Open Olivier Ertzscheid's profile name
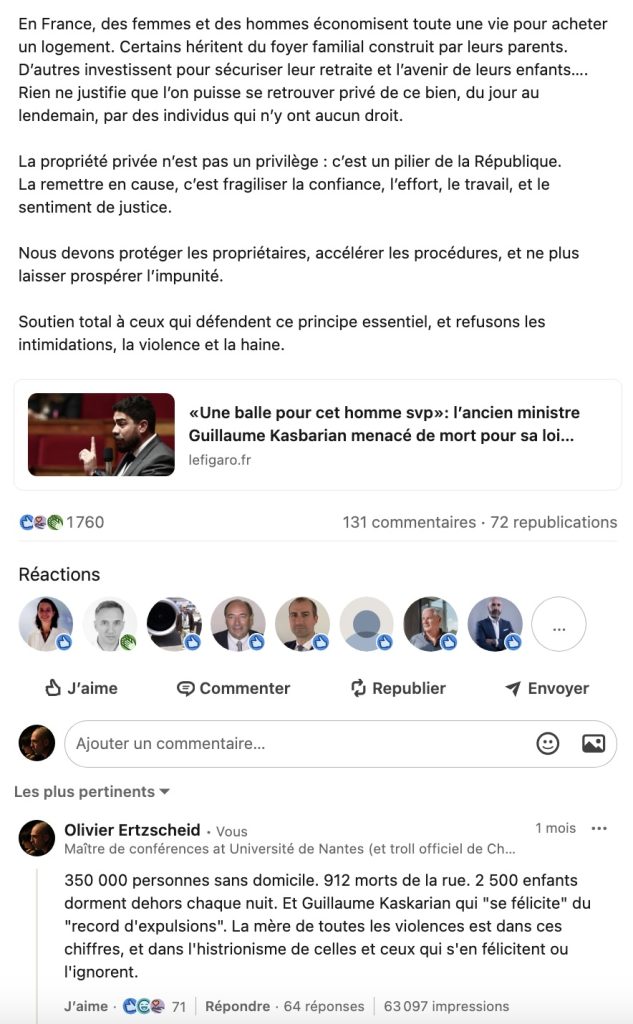The image size is (633, 1024). pyautogui.click(x=132, y=830)
